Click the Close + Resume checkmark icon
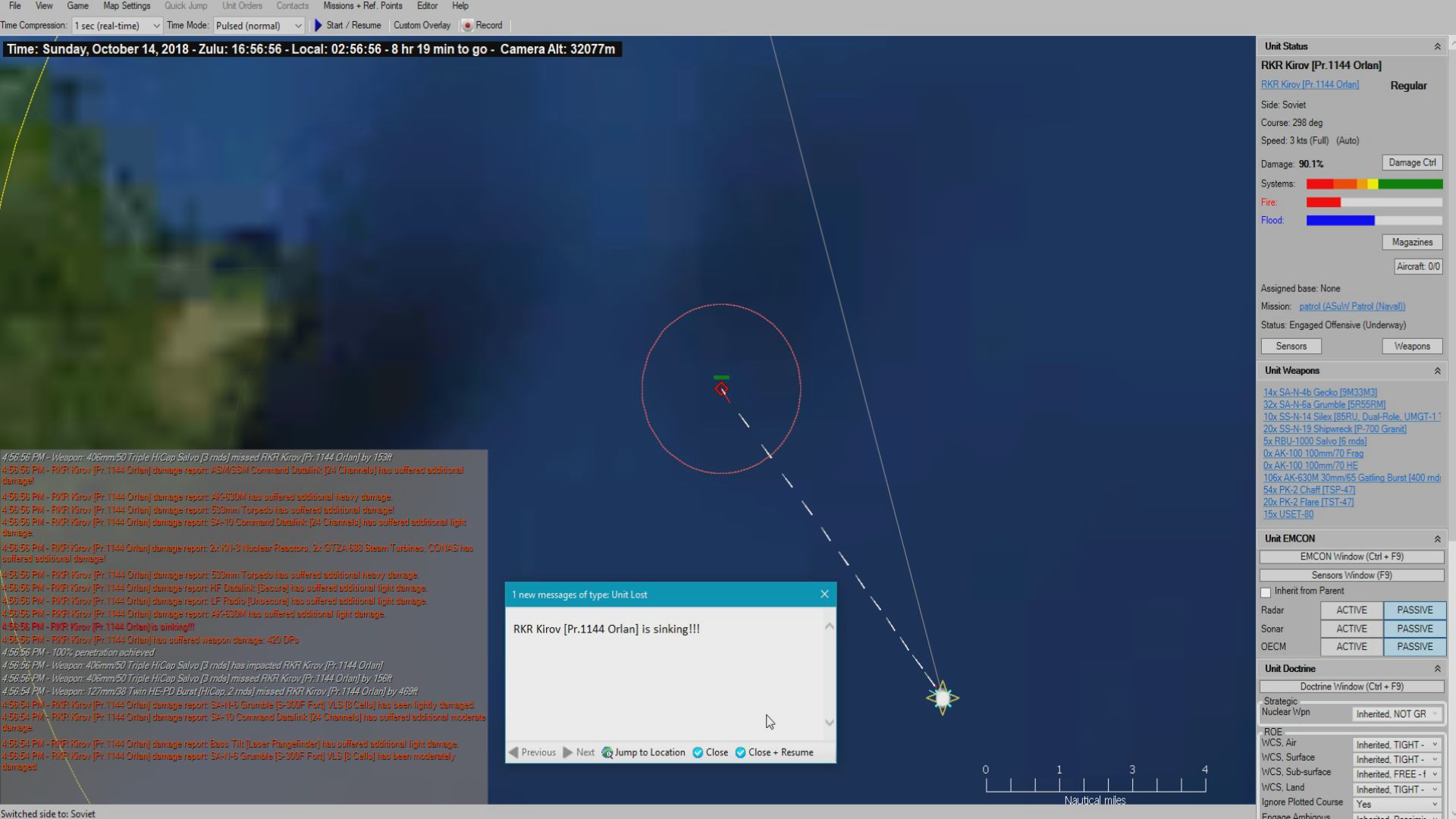1456x819 pixels. coord(740,752)
